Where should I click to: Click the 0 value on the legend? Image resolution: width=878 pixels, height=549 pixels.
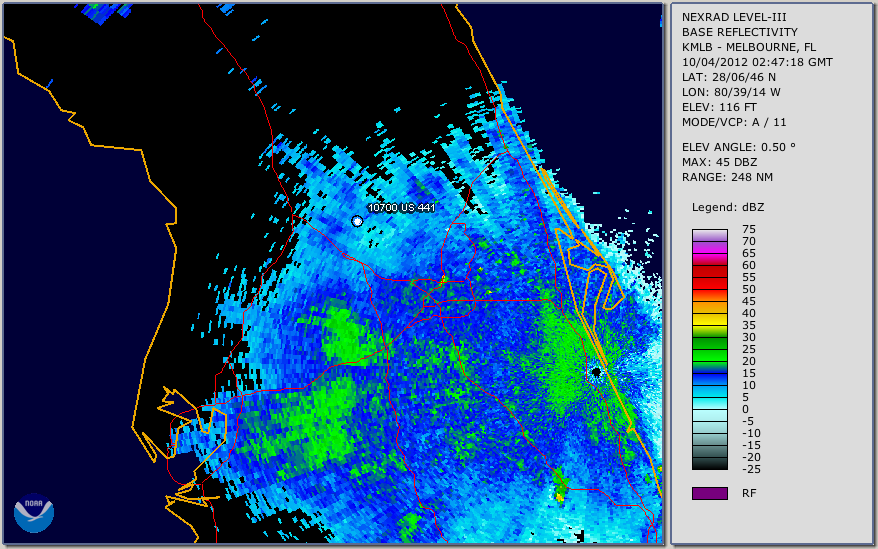pos(745,409)
